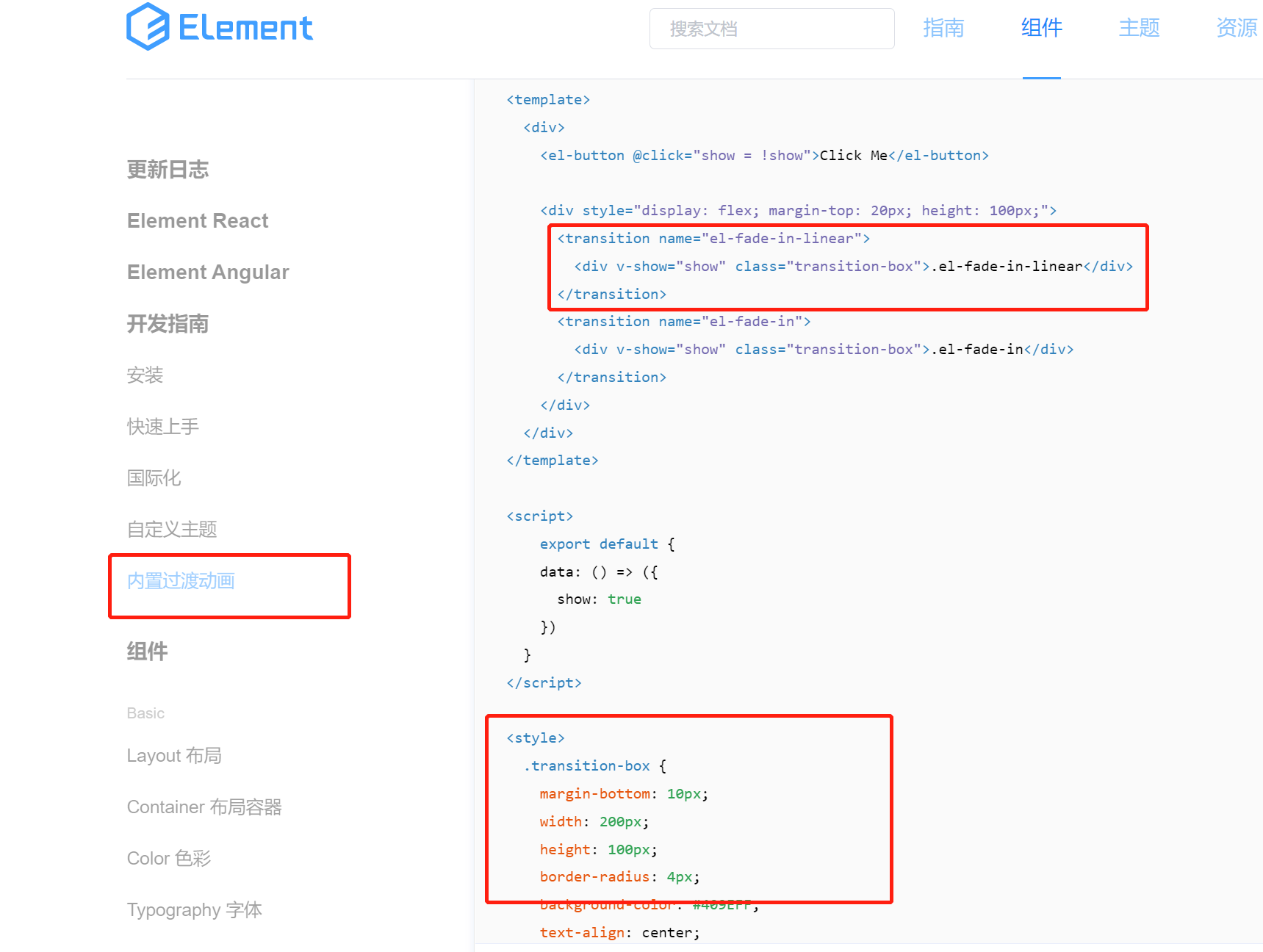
Task: Click the .transition-box { selector line
Action: (x=595, y=766)
